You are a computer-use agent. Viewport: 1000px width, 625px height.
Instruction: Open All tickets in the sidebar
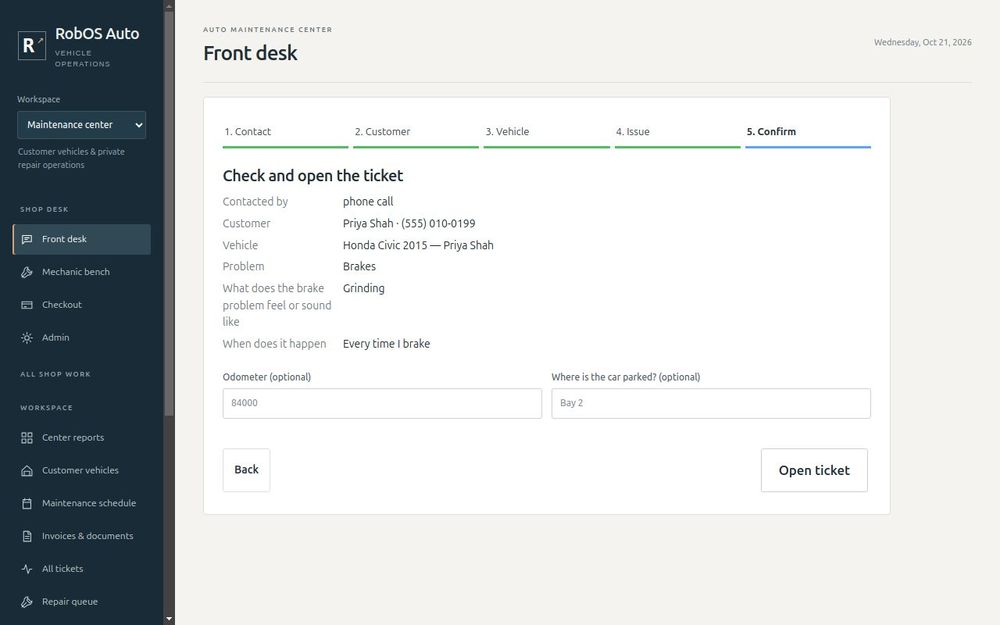(82, 569)
